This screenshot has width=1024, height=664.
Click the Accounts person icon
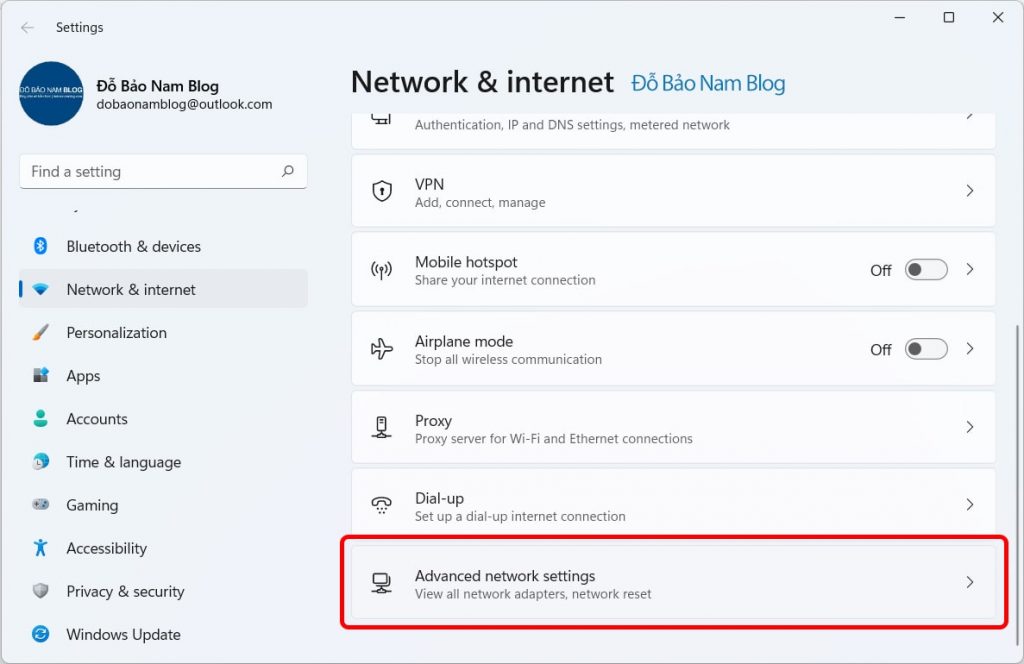tap(40, 419)
